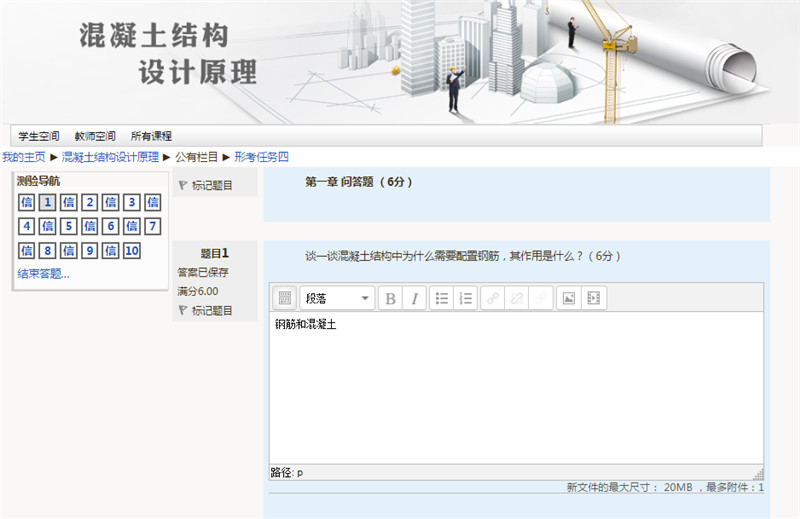Viewport: 800px width, 519px height.
Task: Open the 学生空间 menu
Action: pyautogui.click(x=39, y=136)
